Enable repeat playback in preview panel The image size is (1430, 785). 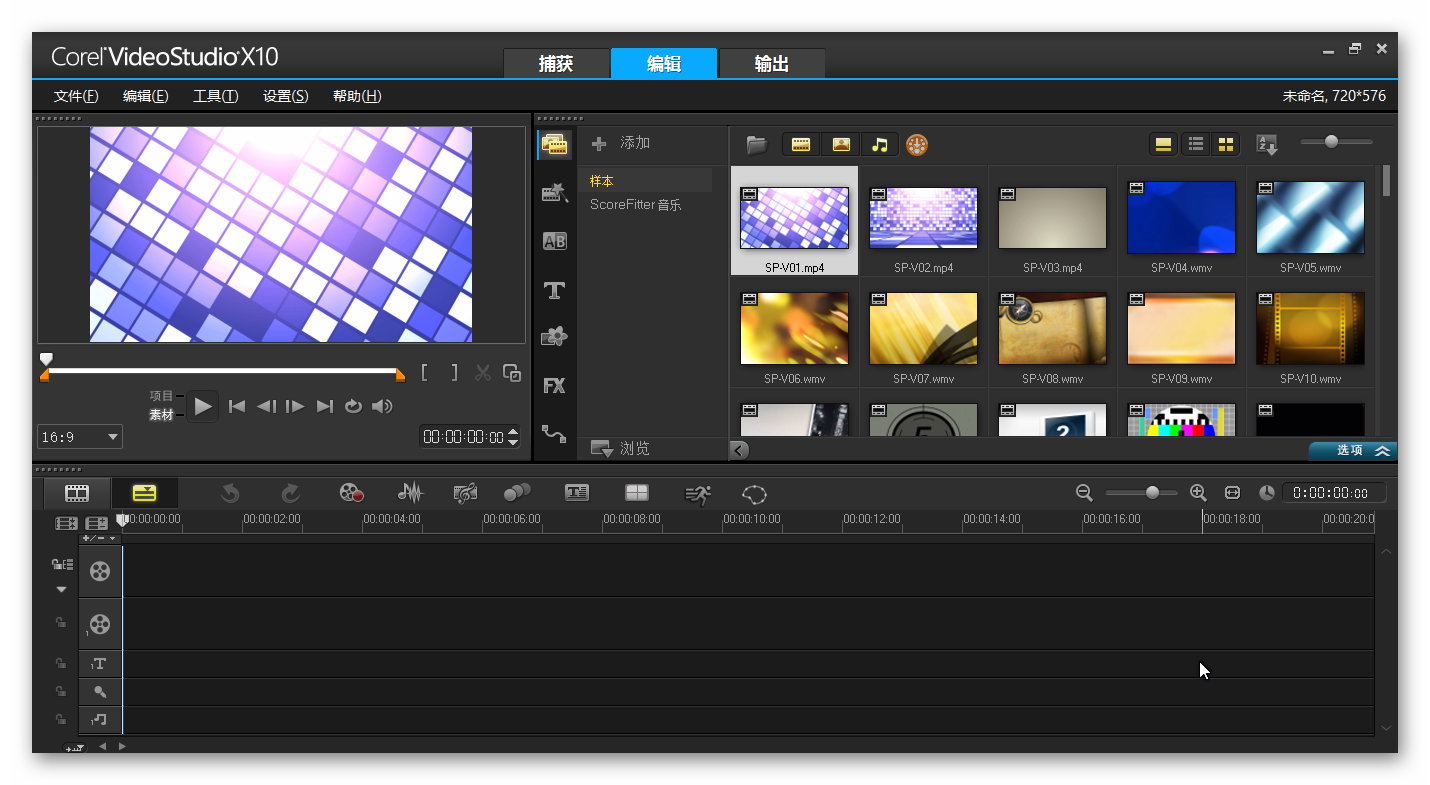point(353,406)
